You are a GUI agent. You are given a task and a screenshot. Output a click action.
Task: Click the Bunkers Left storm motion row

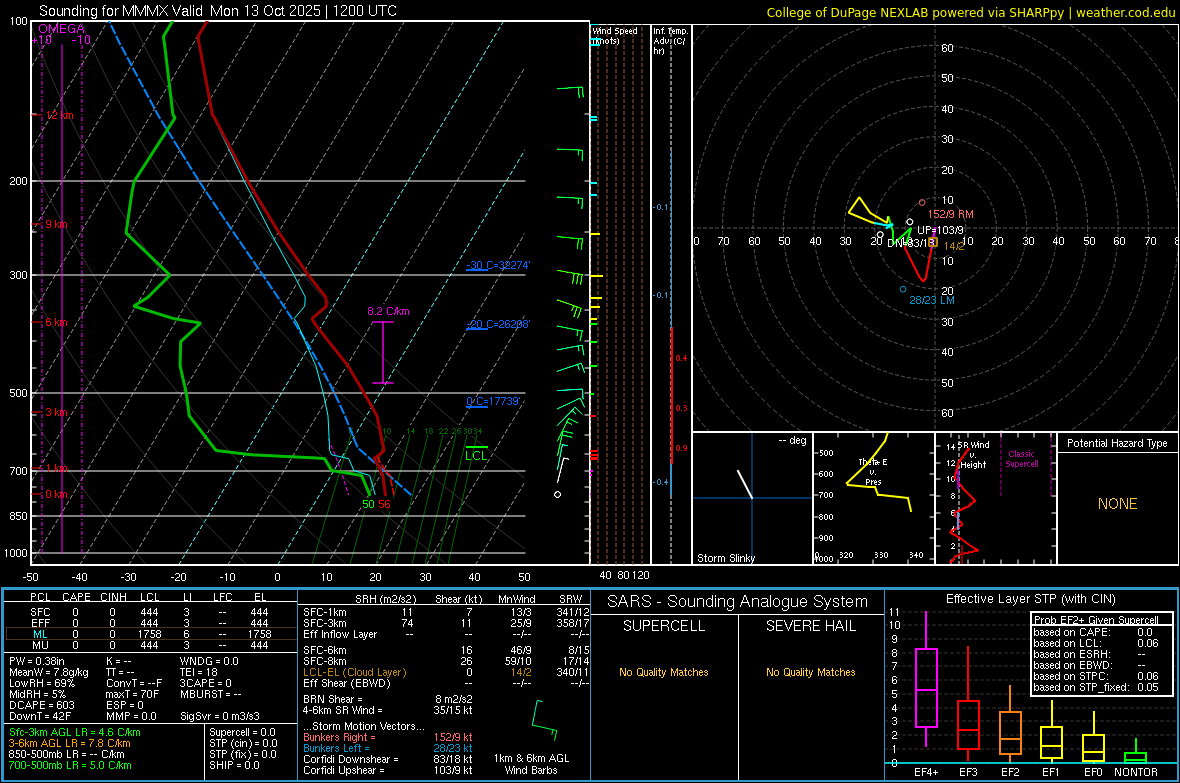coord(388,748)
